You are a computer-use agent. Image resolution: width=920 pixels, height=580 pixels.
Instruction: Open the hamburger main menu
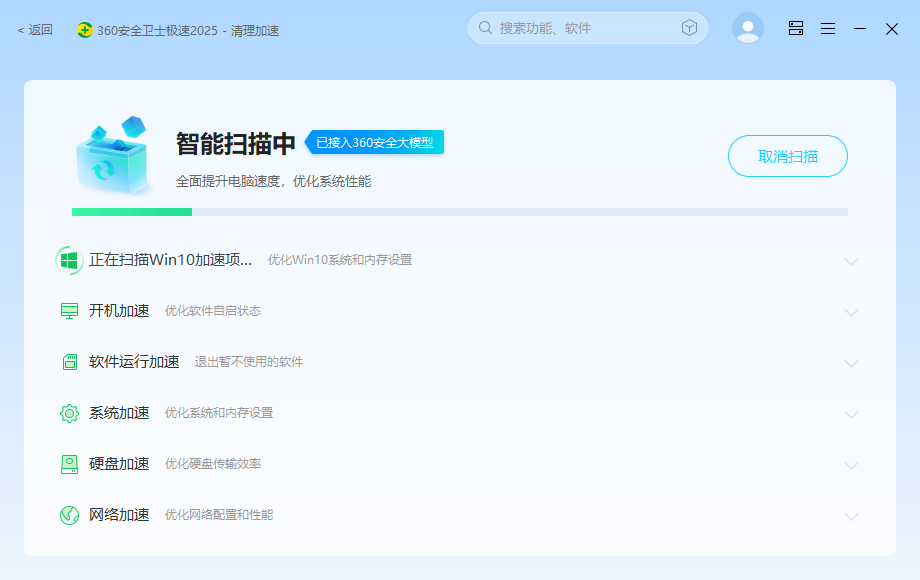point(828,28)
